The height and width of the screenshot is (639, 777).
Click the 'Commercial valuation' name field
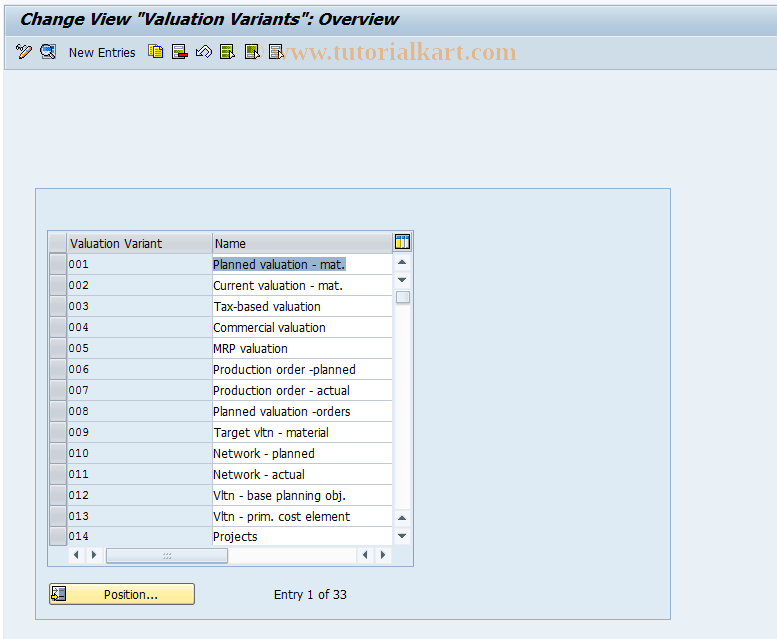pos(302,327)
